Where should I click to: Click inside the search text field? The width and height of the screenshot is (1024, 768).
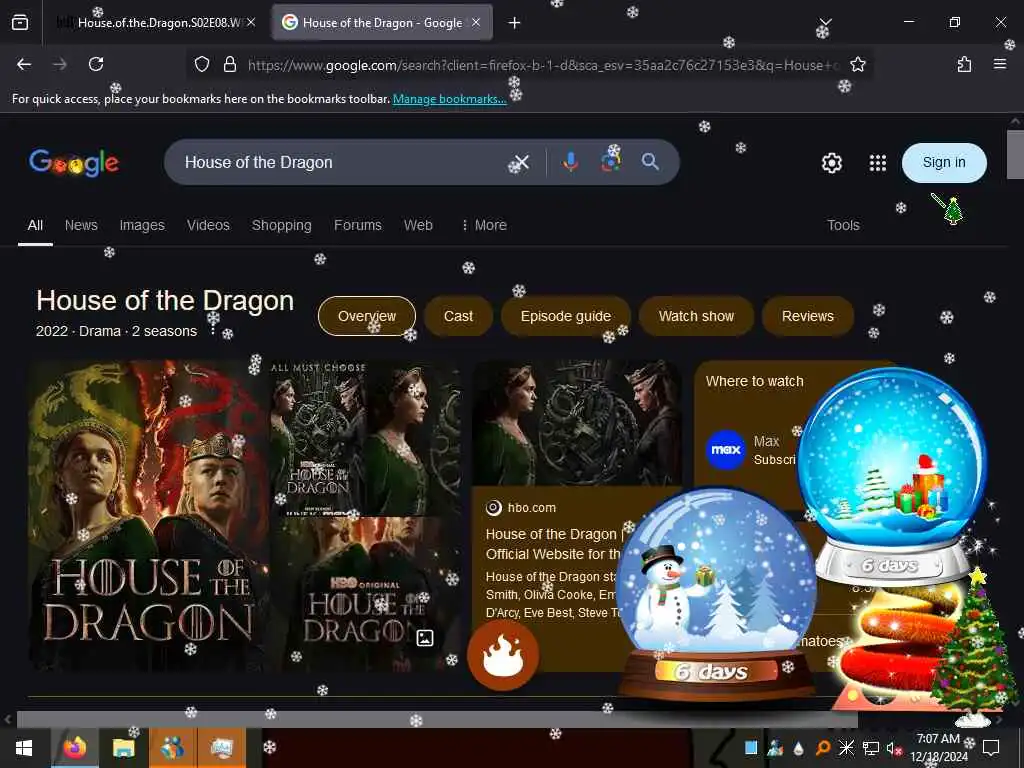coord(340,162)
